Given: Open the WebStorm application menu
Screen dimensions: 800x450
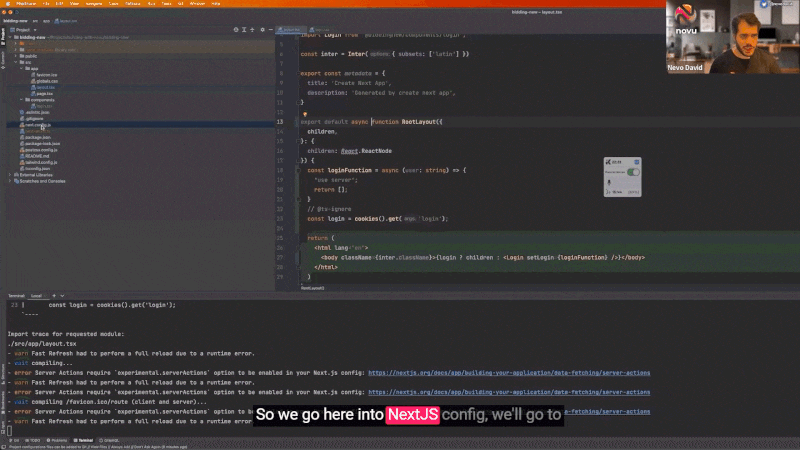Looking at the screenshot, I should coord(26,4).
